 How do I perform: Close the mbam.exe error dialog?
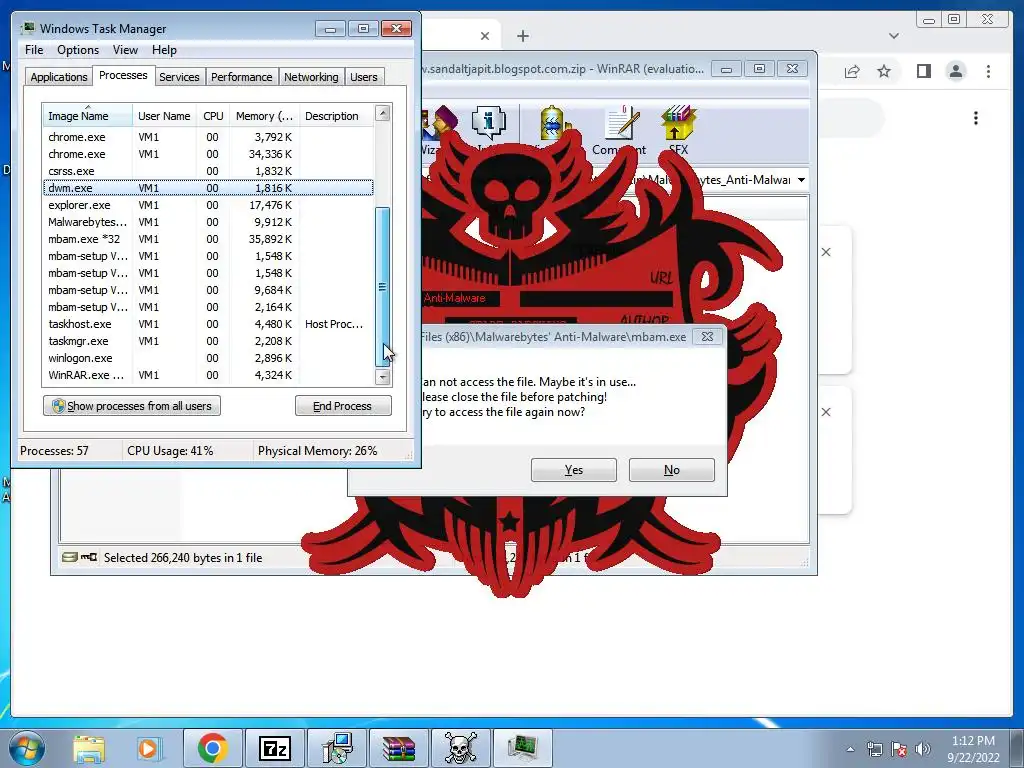pos(707,337)
